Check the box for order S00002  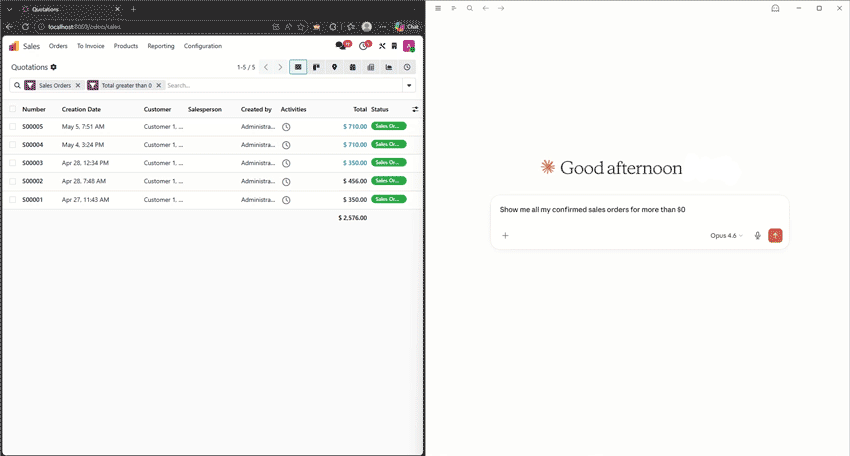[12, 182]
